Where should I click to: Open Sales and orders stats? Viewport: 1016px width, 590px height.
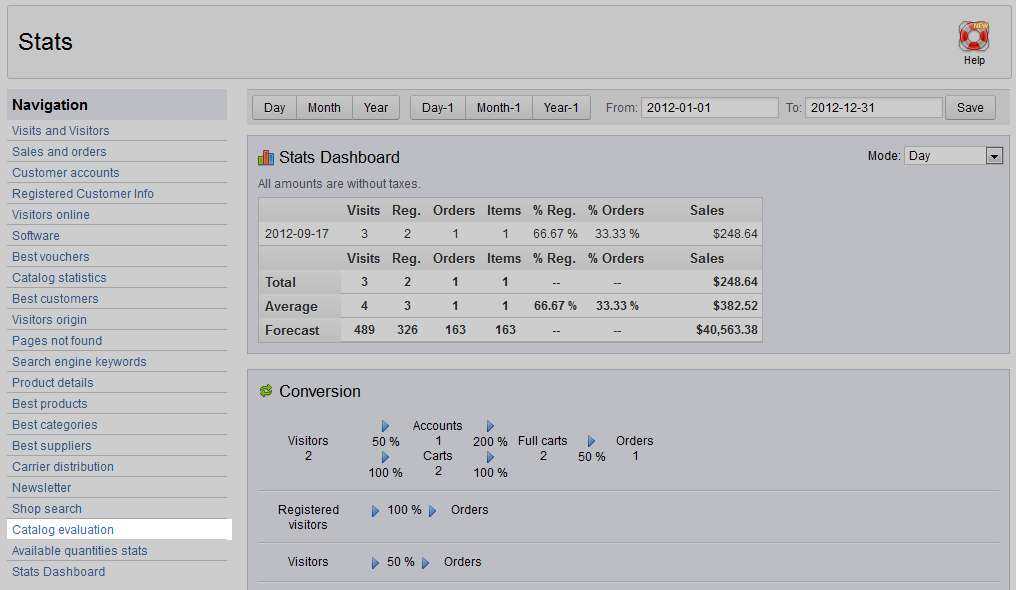click(59, 152)
